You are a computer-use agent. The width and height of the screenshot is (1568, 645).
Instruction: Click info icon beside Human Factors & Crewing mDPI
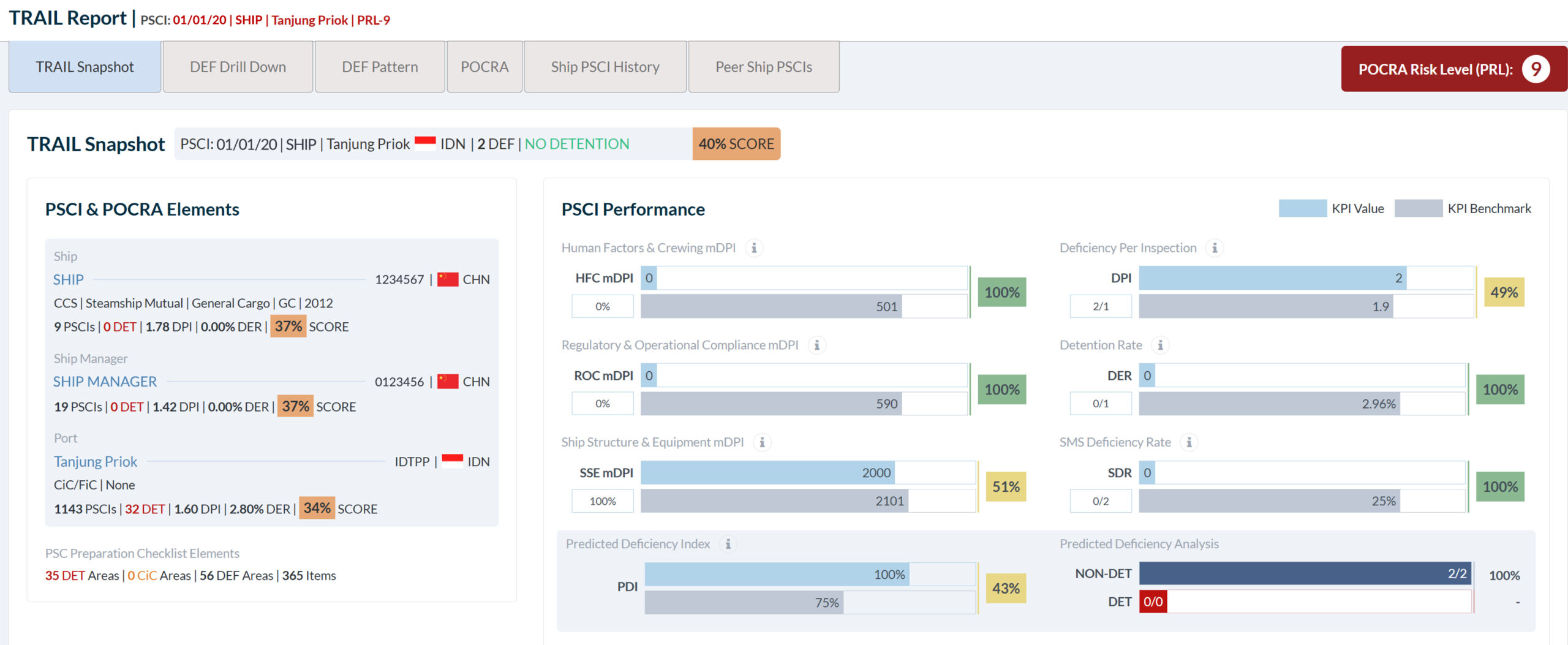(x=754, y=248)
